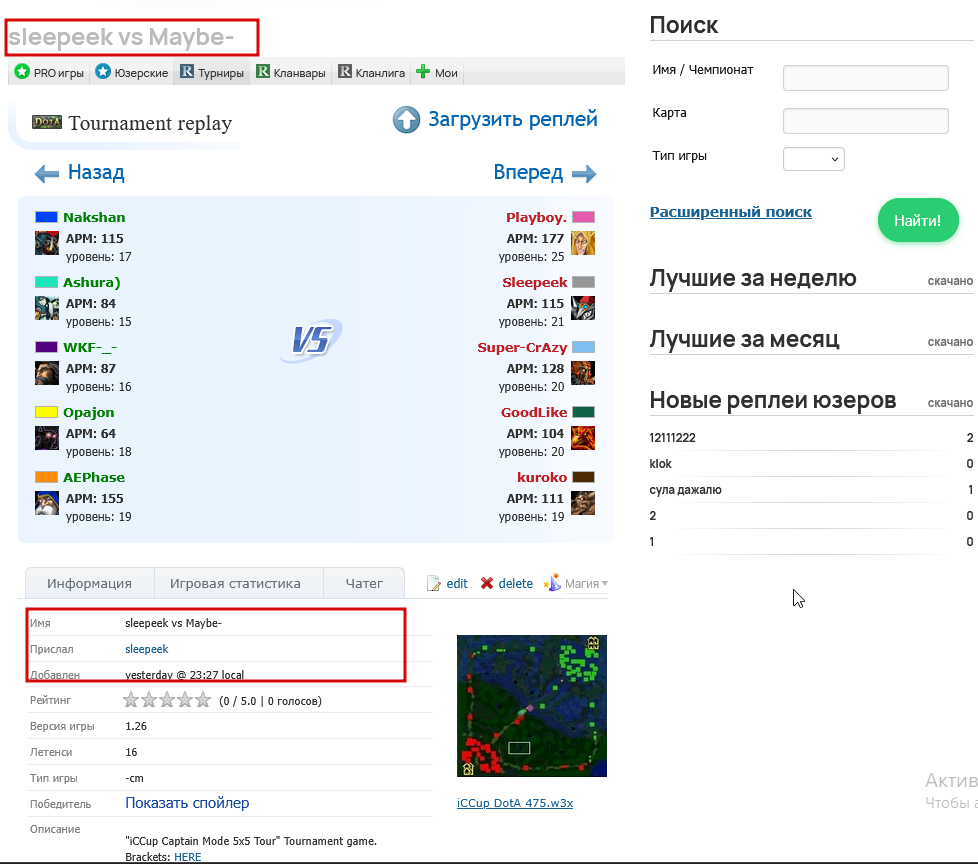Screen dimensions: 978x864
Task: Open the Расширенный поиск link
Action: pyautogui.click(x=730, y=212)
